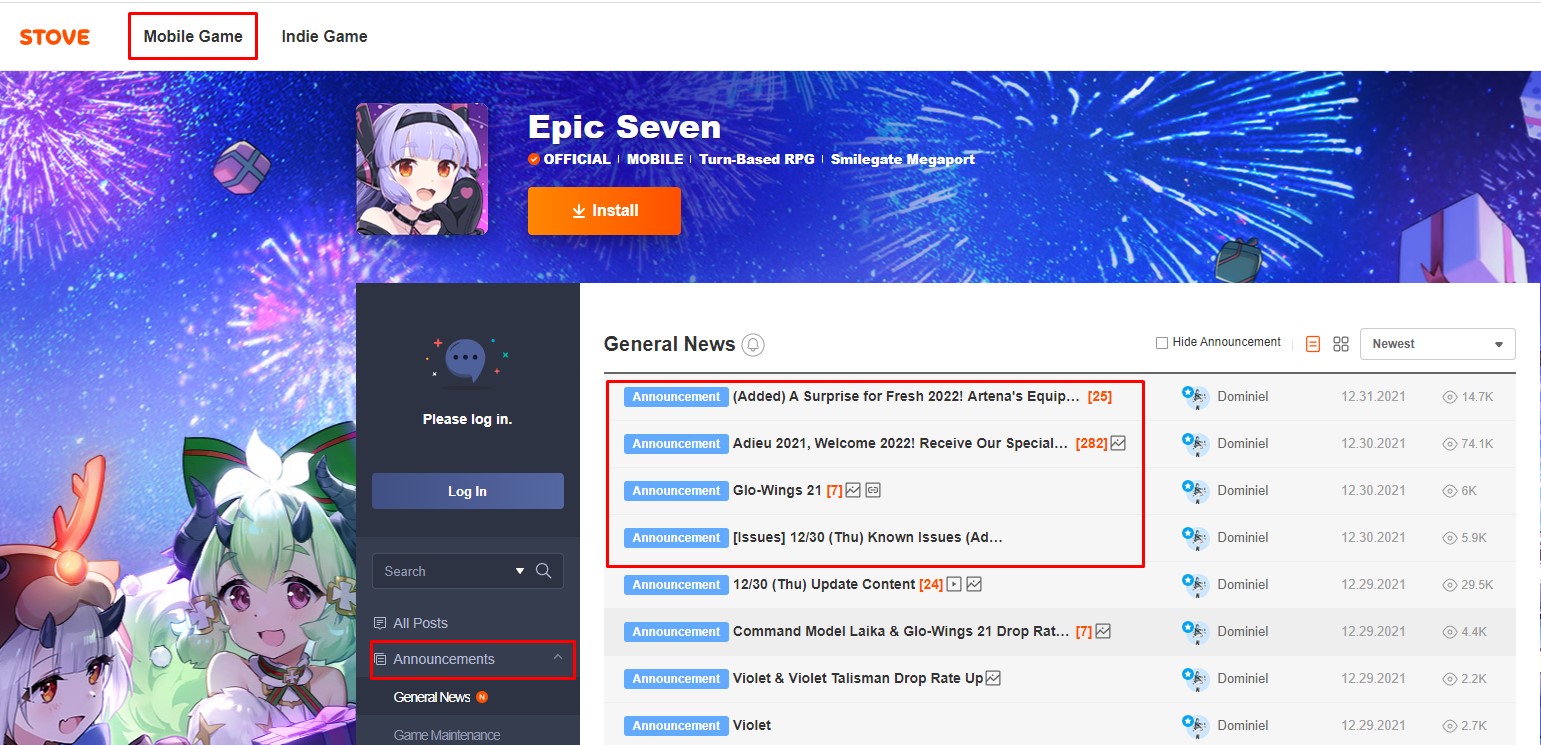Open the search filter dropdown arrow
Image resolution: width=1541 pixels, height=745 pixels.
(x=520, y=571)
